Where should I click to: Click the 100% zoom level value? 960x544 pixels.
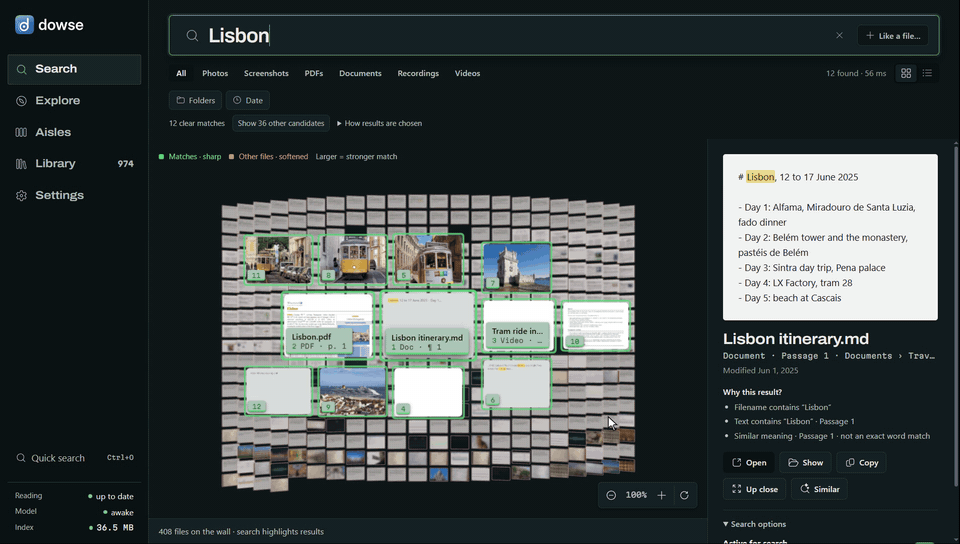[636, 495]
